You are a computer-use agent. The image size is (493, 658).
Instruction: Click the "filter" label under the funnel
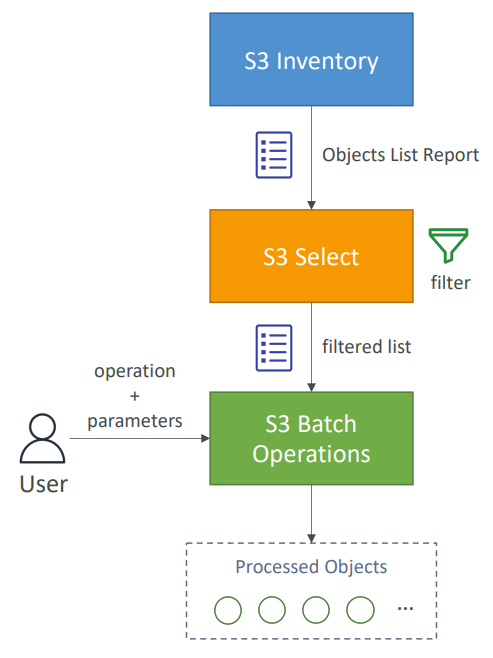(x=450, y=282)
